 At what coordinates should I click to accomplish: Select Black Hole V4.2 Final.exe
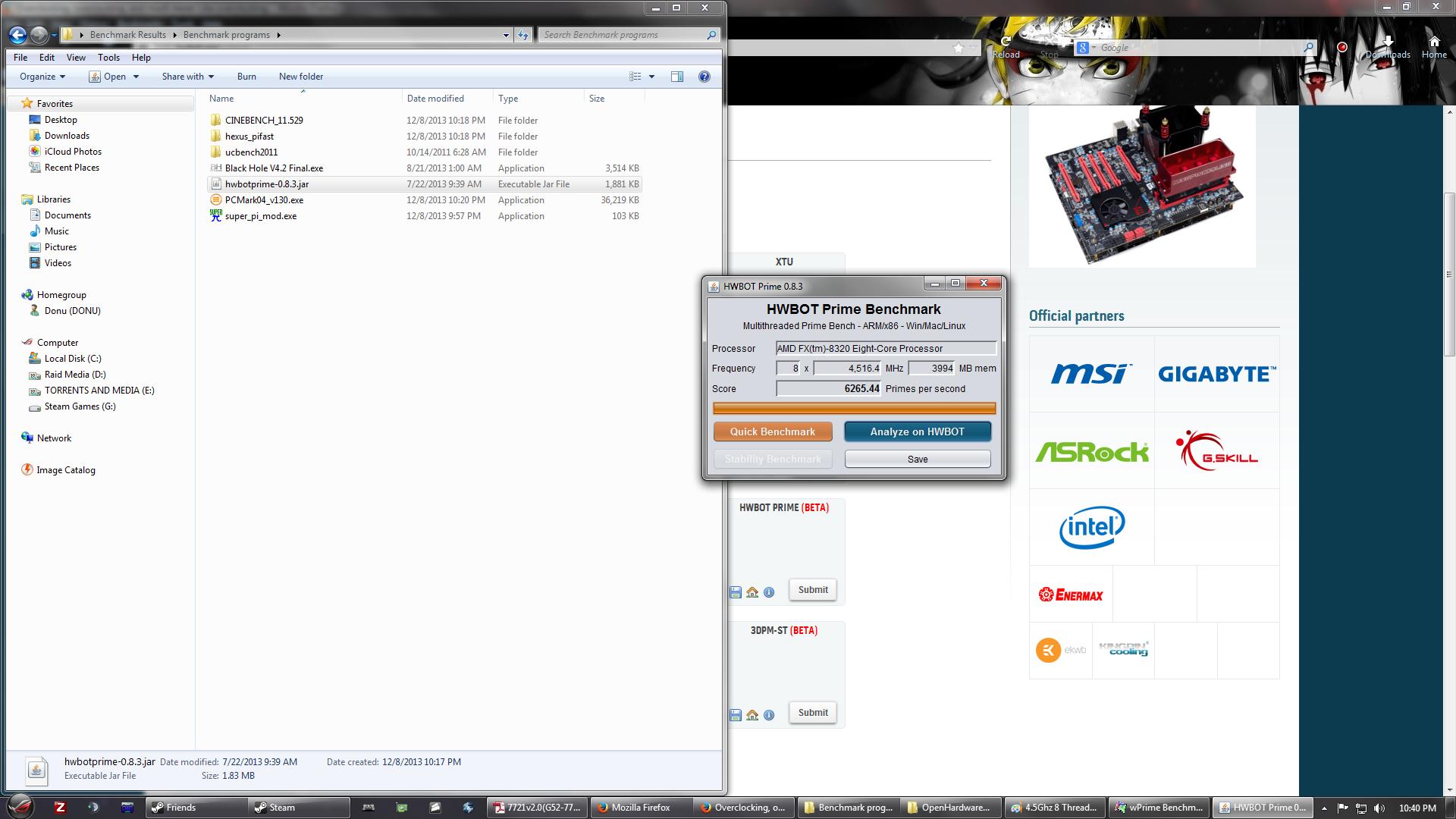[x=274, y=168]
